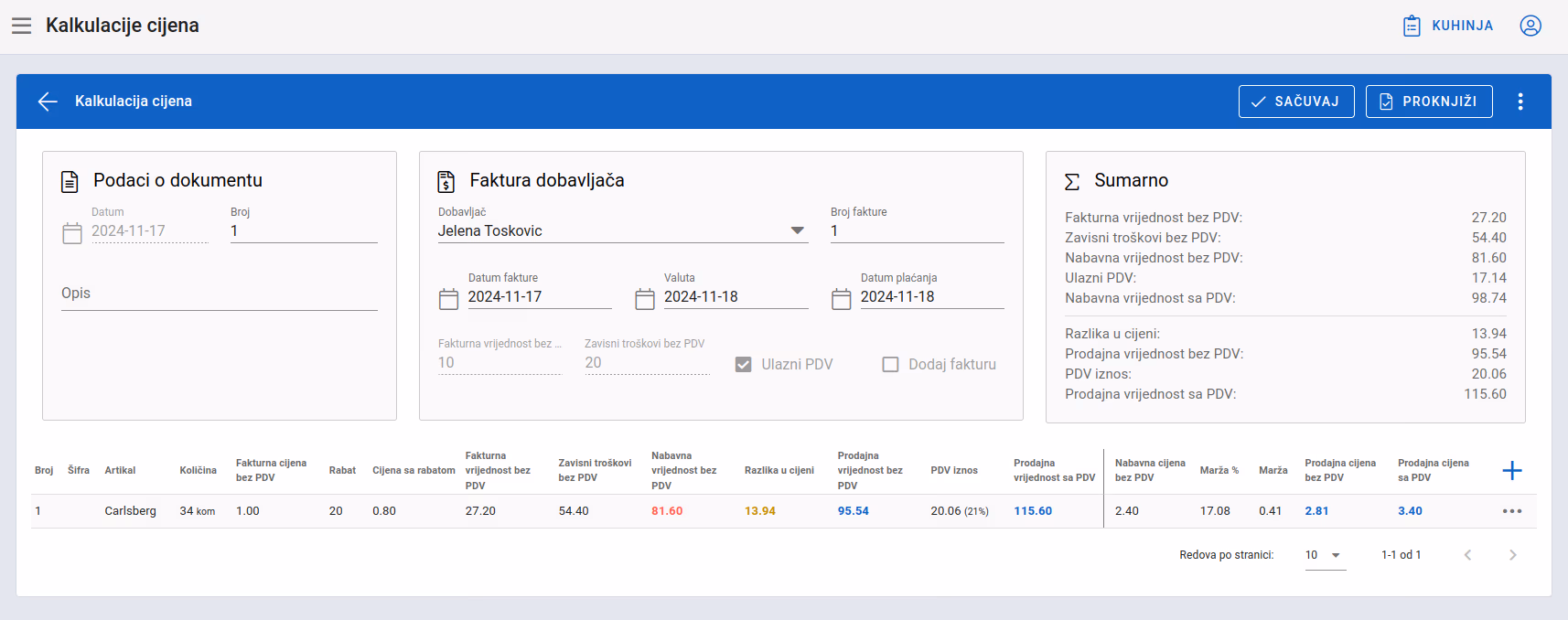The width and height of the screenshot is (1568, 620).
Task: Open the calendar for Datum fakture
Action: (x=448, y=299)
